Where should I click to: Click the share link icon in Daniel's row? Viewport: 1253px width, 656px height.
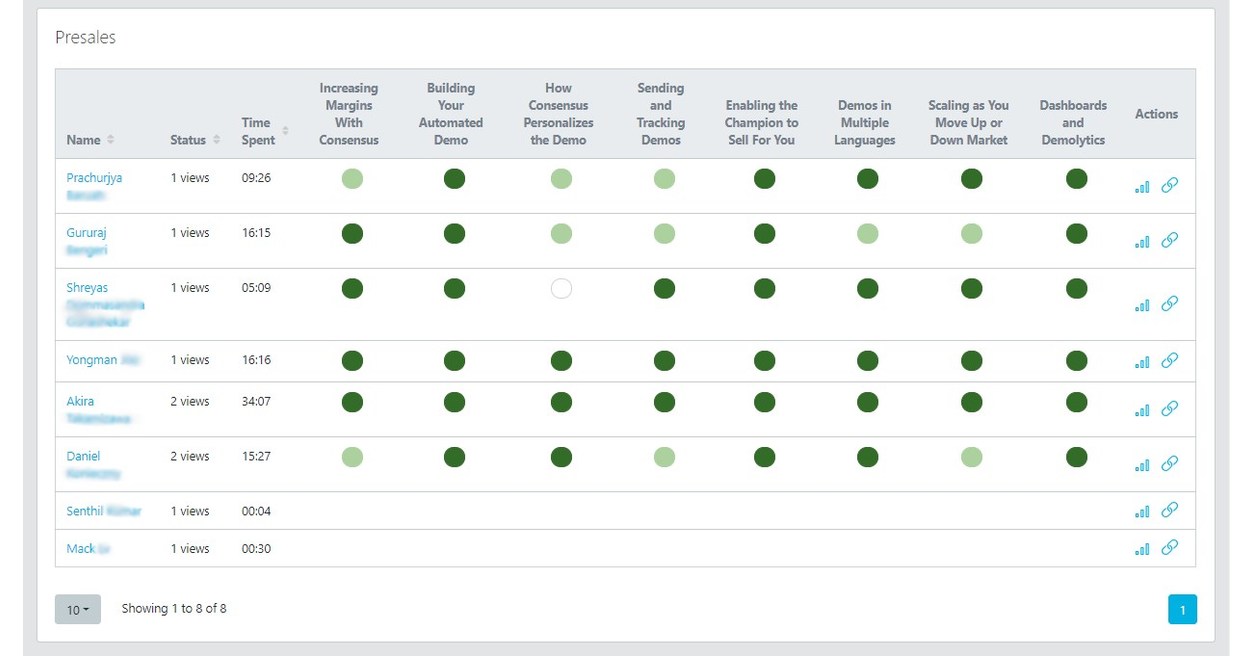point(1168,464)
